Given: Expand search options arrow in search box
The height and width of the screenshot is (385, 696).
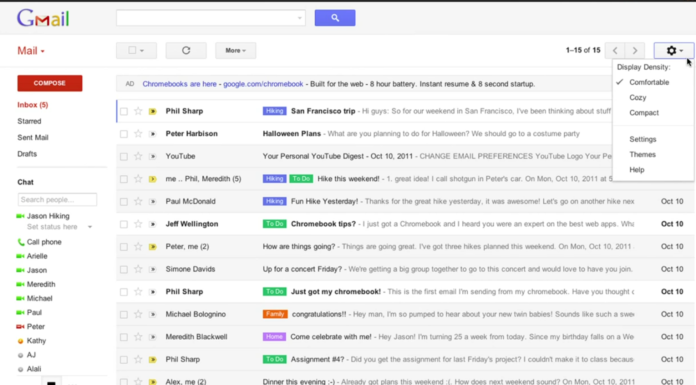Looking at the screenshot, I should [x=300, y=18].
